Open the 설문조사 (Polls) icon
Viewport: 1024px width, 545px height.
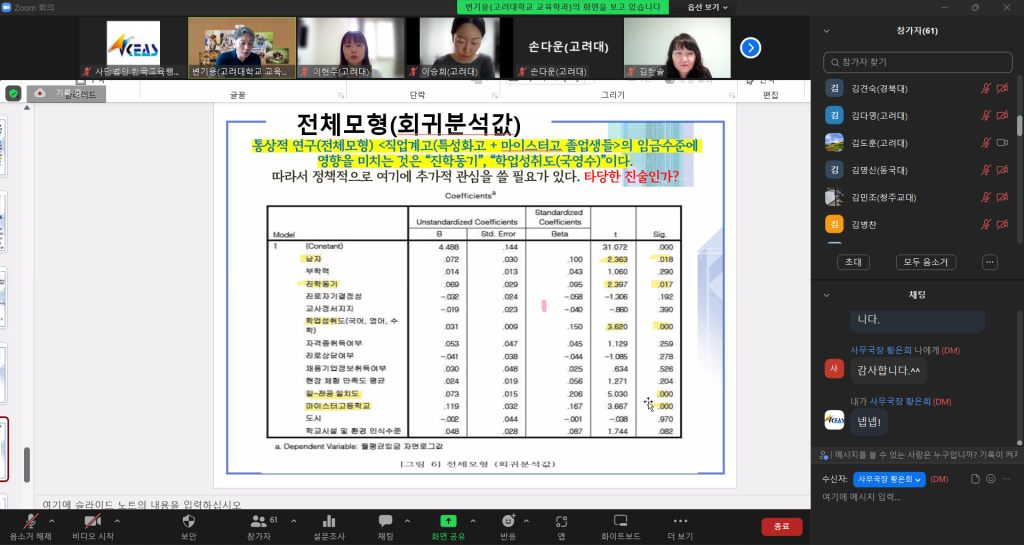pyautogui.click(x=329, y=521)
